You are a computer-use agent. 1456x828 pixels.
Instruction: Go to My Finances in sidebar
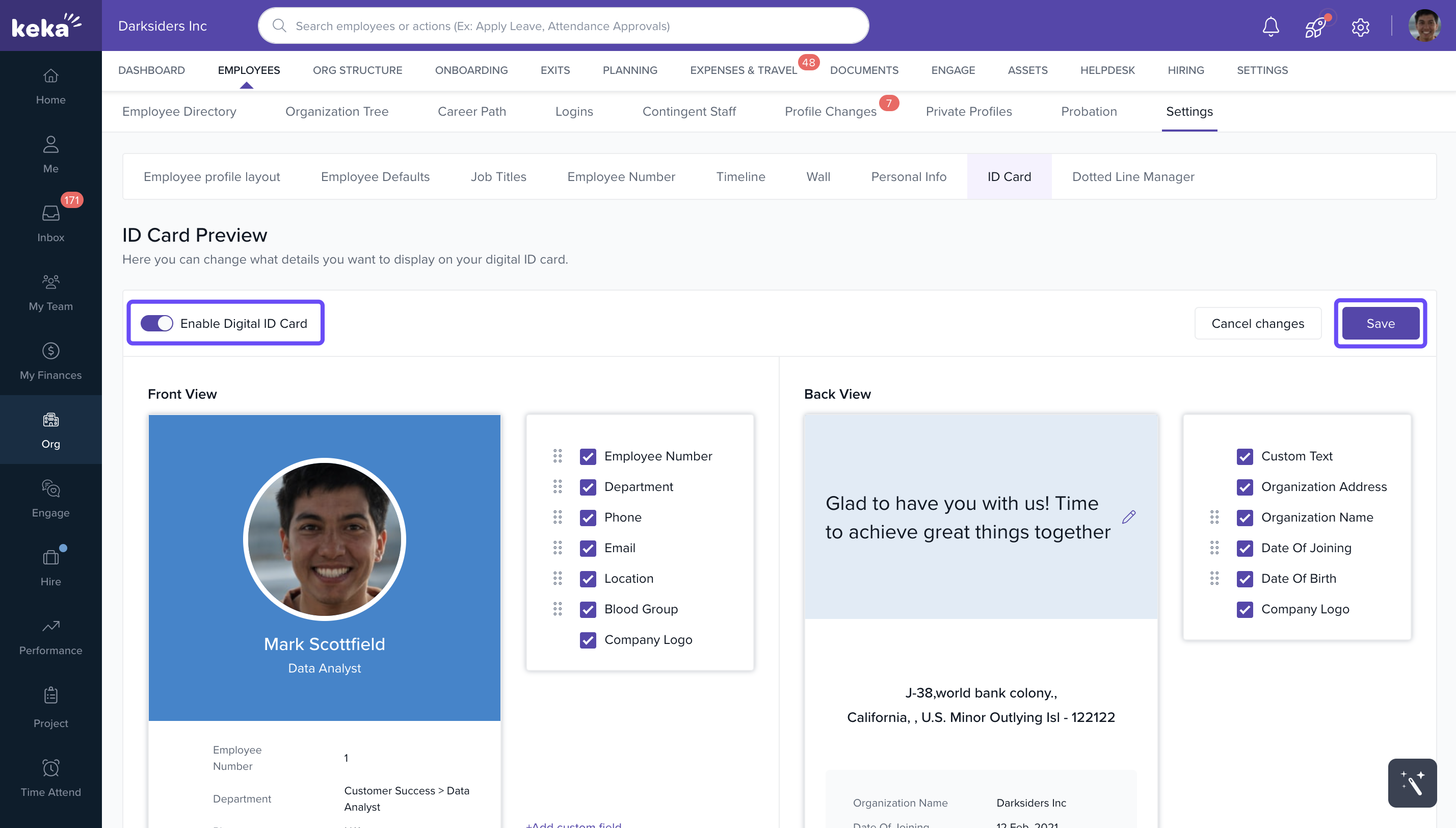point(50,360)
